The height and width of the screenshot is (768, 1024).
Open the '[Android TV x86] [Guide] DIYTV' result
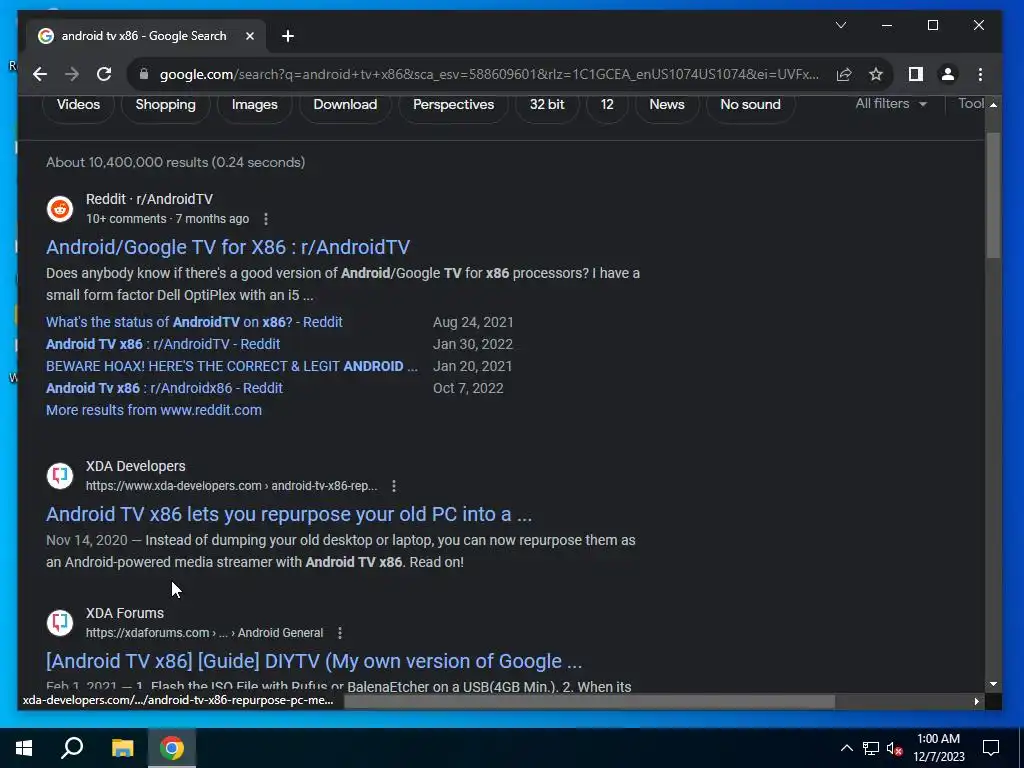coord(313,661)
